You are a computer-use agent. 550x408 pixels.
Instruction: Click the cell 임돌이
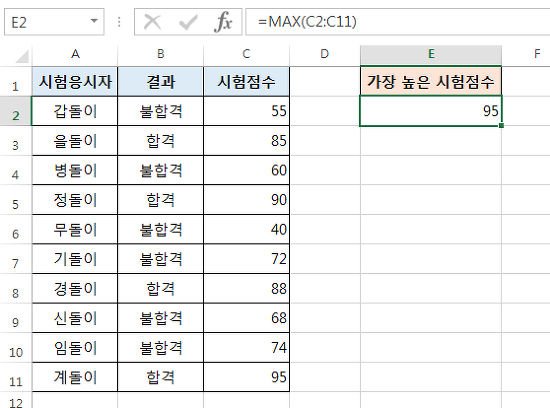[x=75, y=348]
